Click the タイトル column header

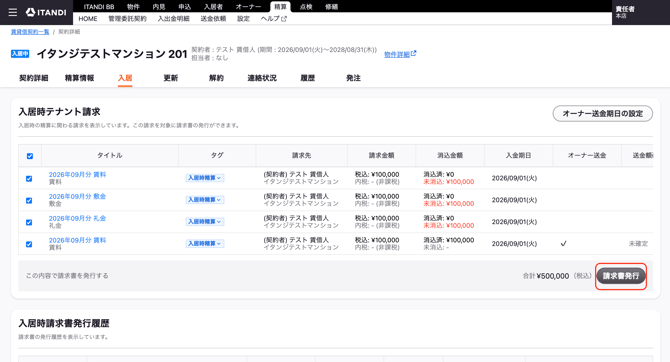click(x=110, y=156)
